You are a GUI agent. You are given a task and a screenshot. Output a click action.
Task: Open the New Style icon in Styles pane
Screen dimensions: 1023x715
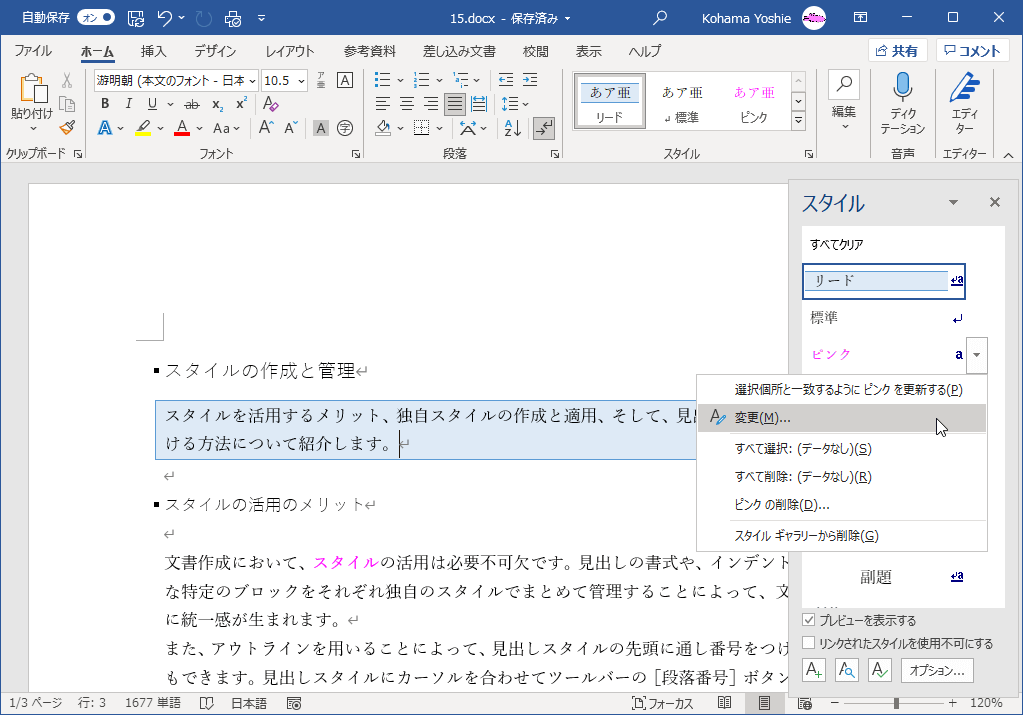(x=815, y=670)
